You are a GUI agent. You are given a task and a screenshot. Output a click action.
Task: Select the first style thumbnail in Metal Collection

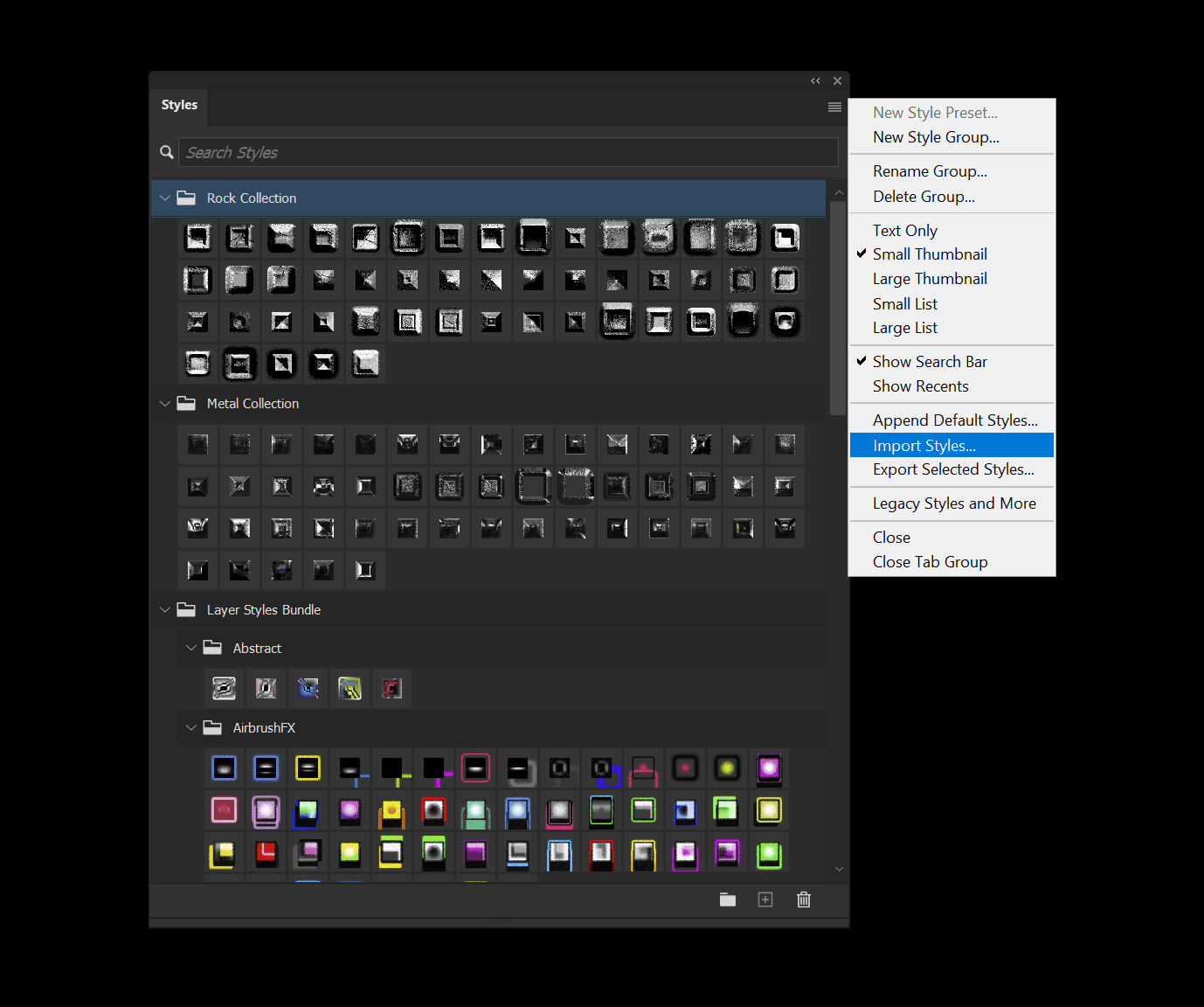[198, 444]
